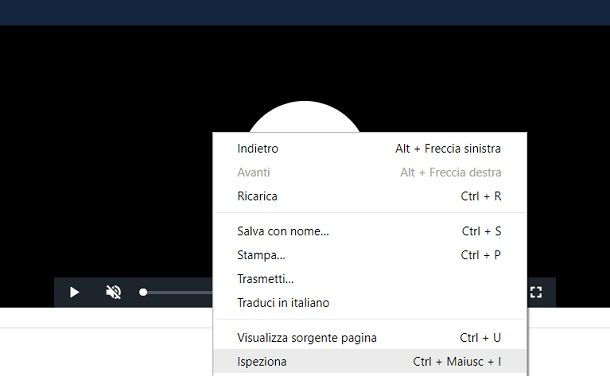Viewport: 610px width, 376px height.
Task: Choose Salva con nome... option
Action: tap(370, 231)
